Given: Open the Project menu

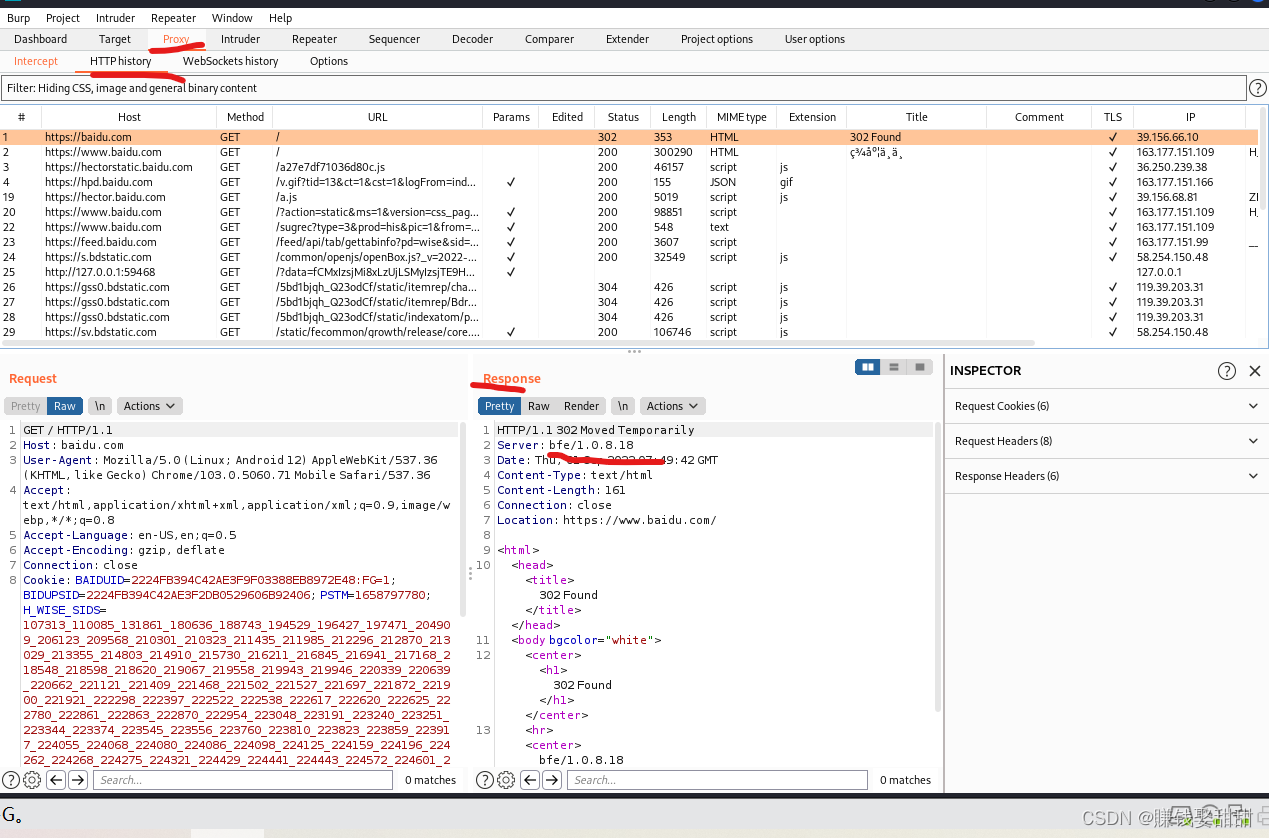Looking at the screenshot, I should click(x=63, y=18).
